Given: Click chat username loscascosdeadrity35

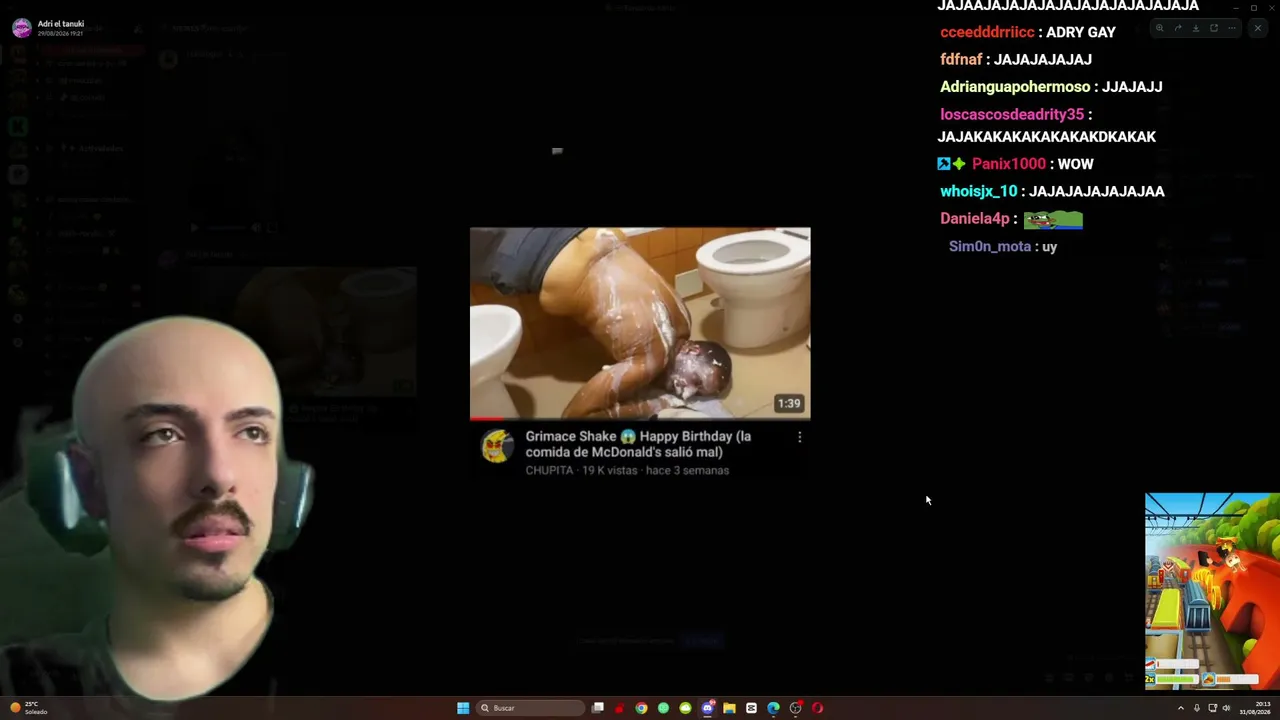Looking at the screenshot, I should 1012,114.
